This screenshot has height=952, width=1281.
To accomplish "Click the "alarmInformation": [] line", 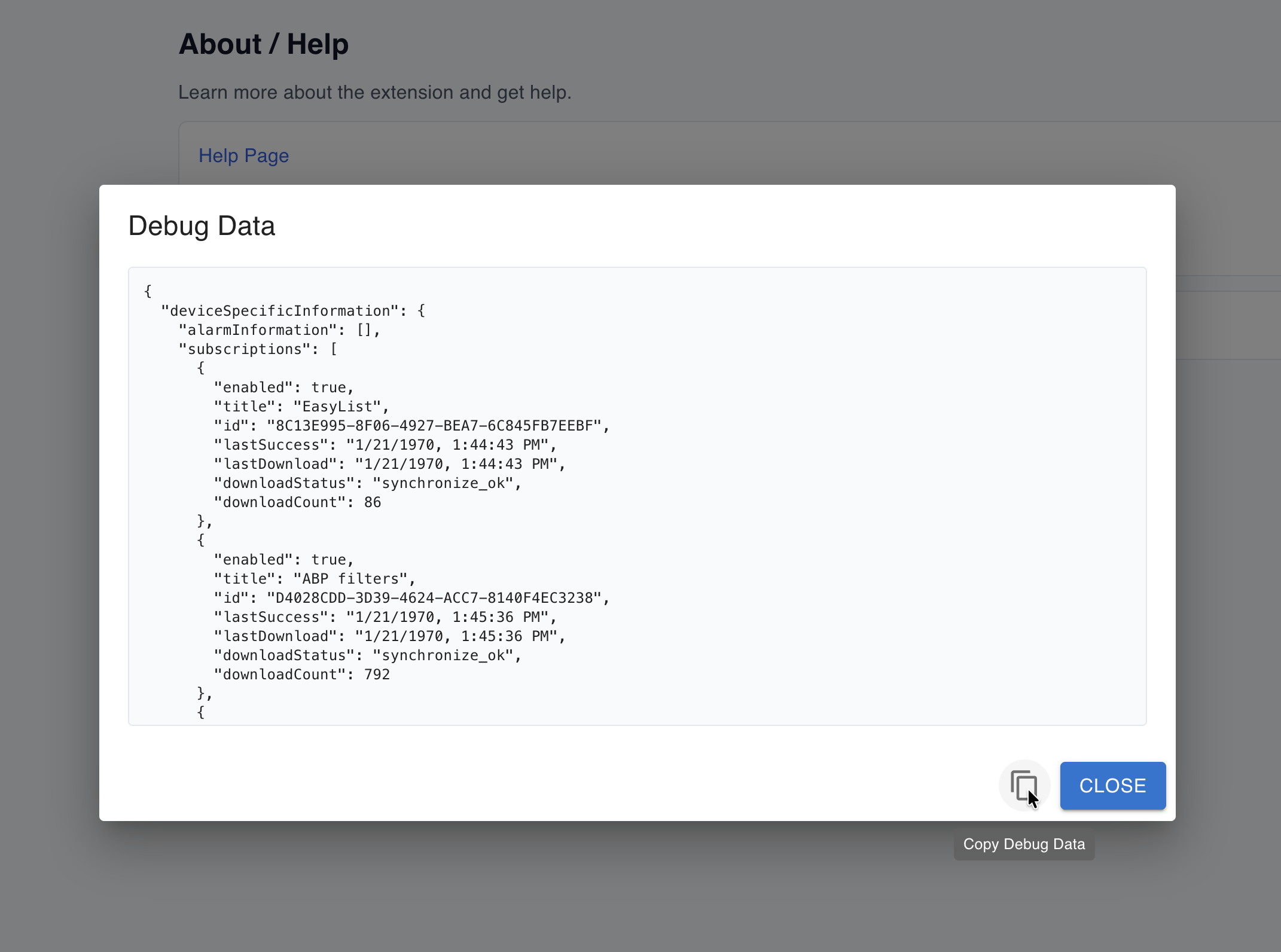I will (279, 330).
